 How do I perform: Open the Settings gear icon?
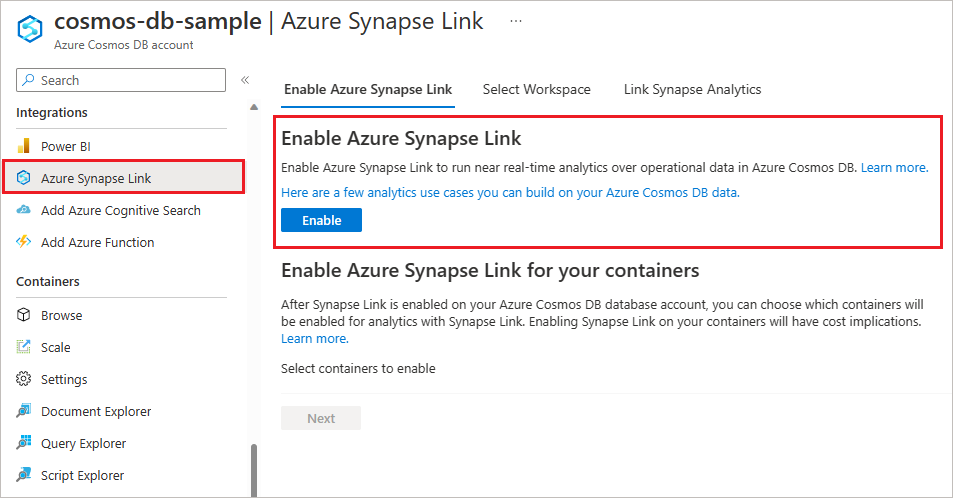[x=24, y=379]
